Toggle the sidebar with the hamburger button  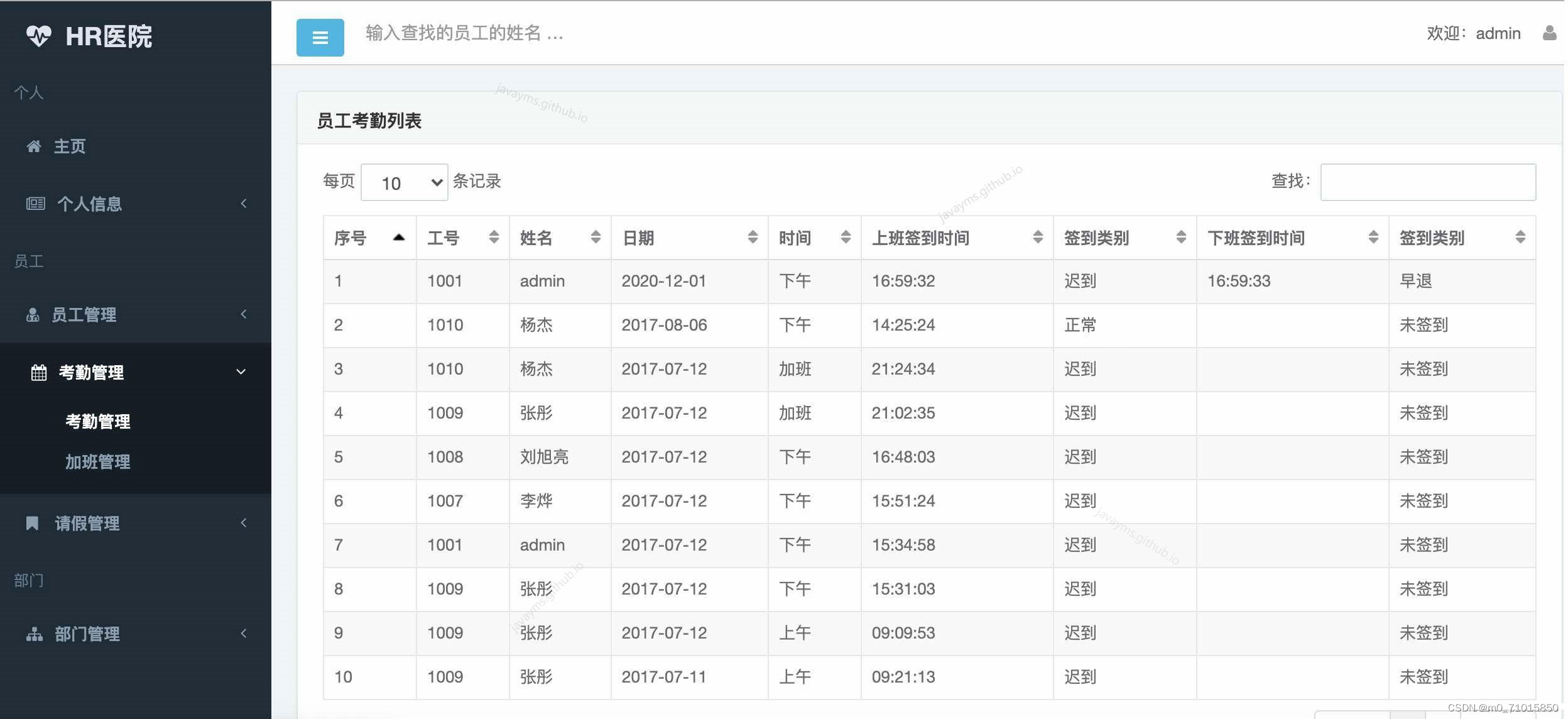[x=320, y=38]
